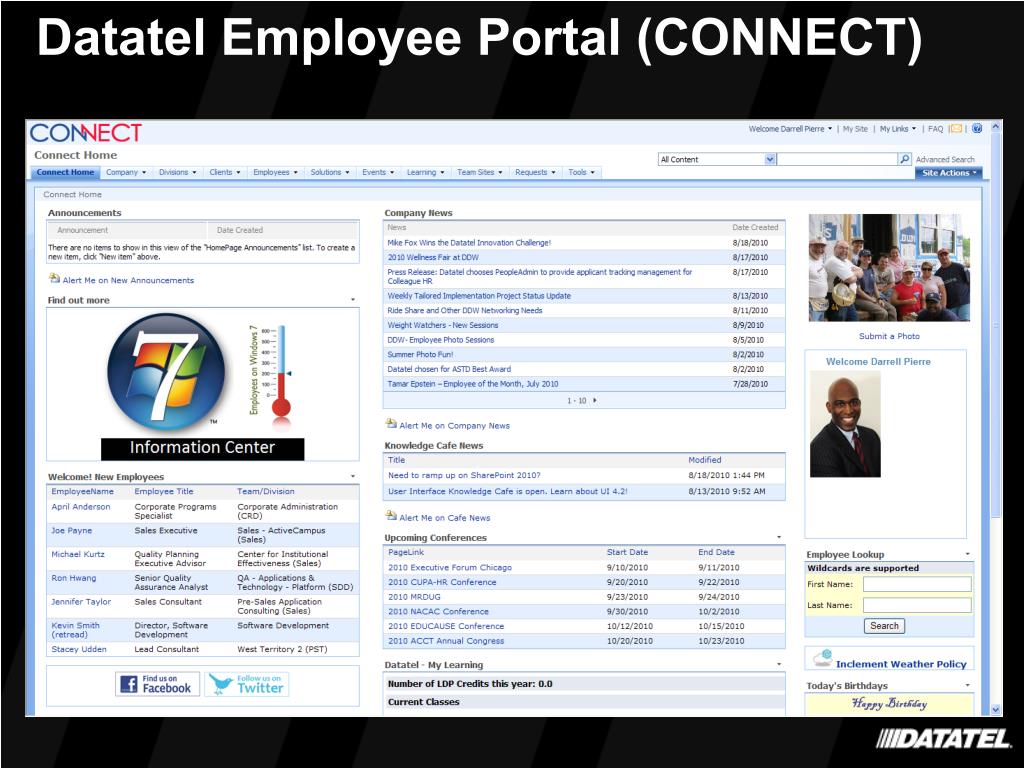Expand the Welcome! New Employees web part menu
This screenshot has height=768, width=1024.
[x=353, y=477]
